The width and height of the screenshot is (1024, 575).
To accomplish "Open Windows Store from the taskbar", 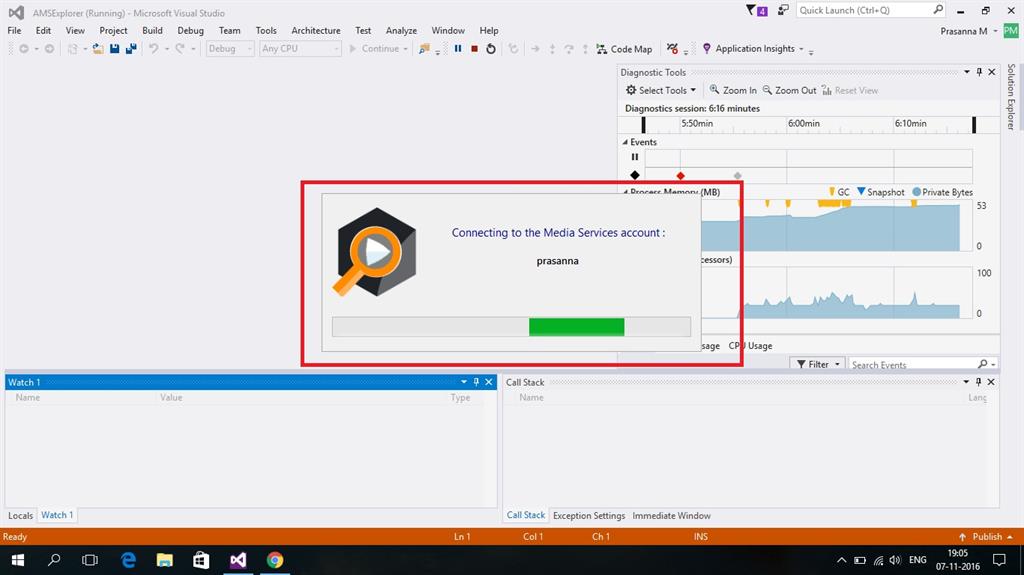I will pos(201,560).
